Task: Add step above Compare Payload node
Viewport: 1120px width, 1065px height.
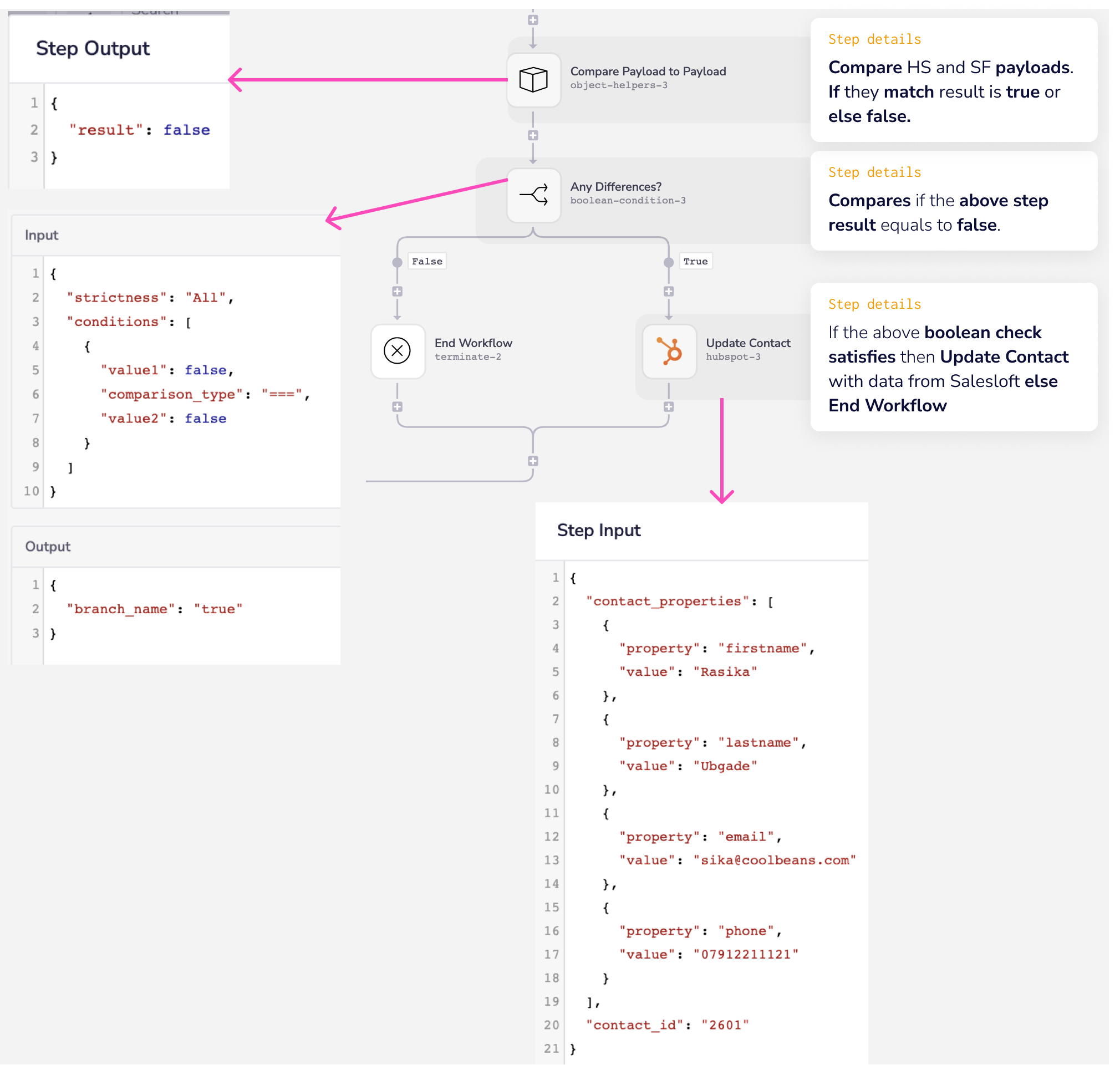Action: 532,21
